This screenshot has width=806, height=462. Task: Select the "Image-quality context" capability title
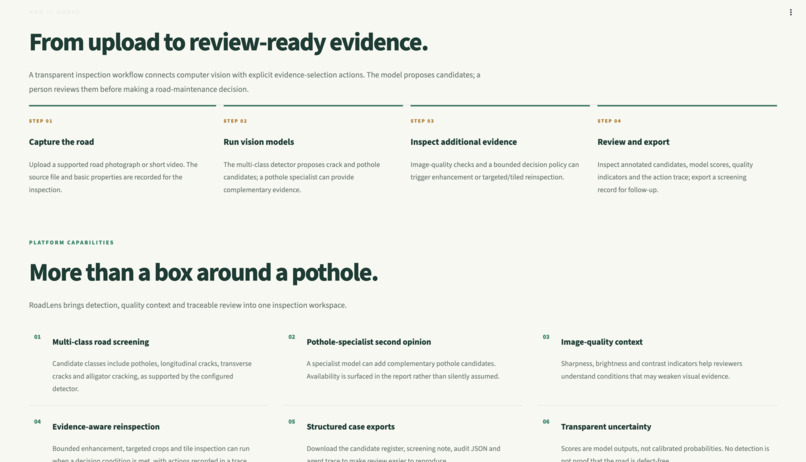602,342
